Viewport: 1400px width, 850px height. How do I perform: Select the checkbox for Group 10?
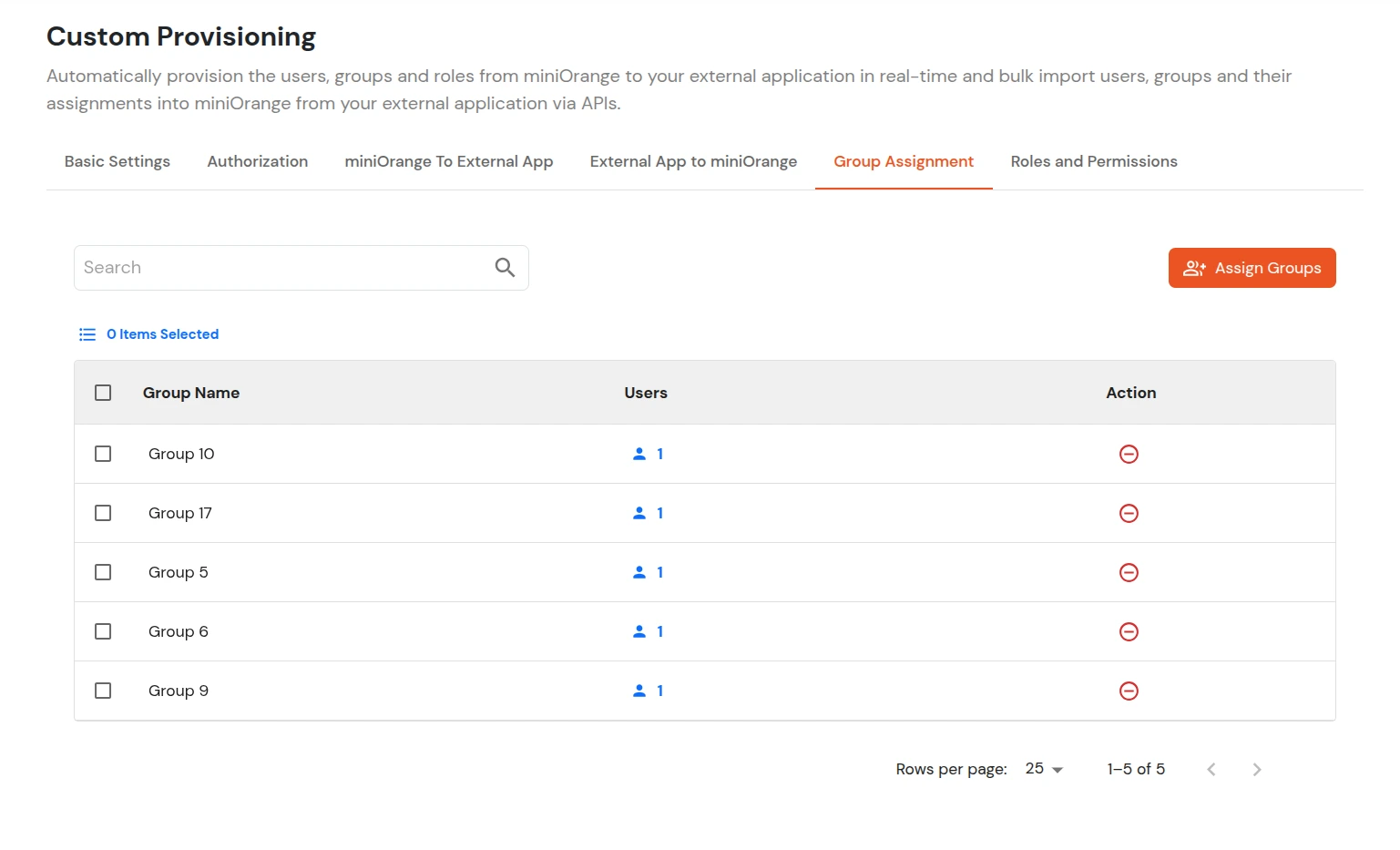coord(103,453)
